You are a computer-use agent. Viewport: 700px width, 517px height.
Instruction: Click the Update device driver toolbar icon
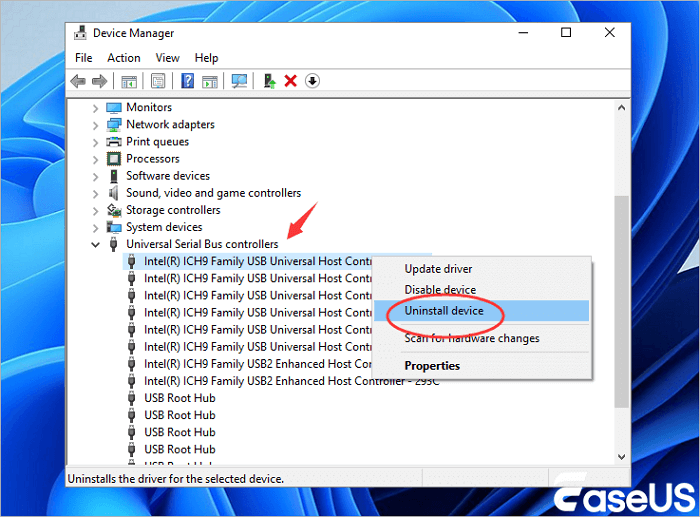tap(269, 81)
